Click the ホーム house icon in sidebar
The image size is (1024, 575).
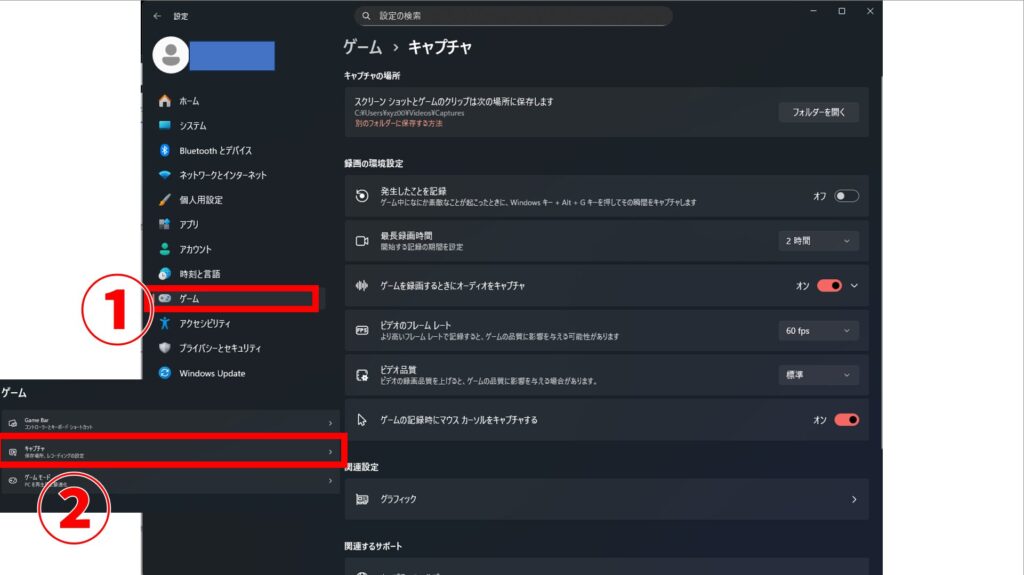coord(165,101)
